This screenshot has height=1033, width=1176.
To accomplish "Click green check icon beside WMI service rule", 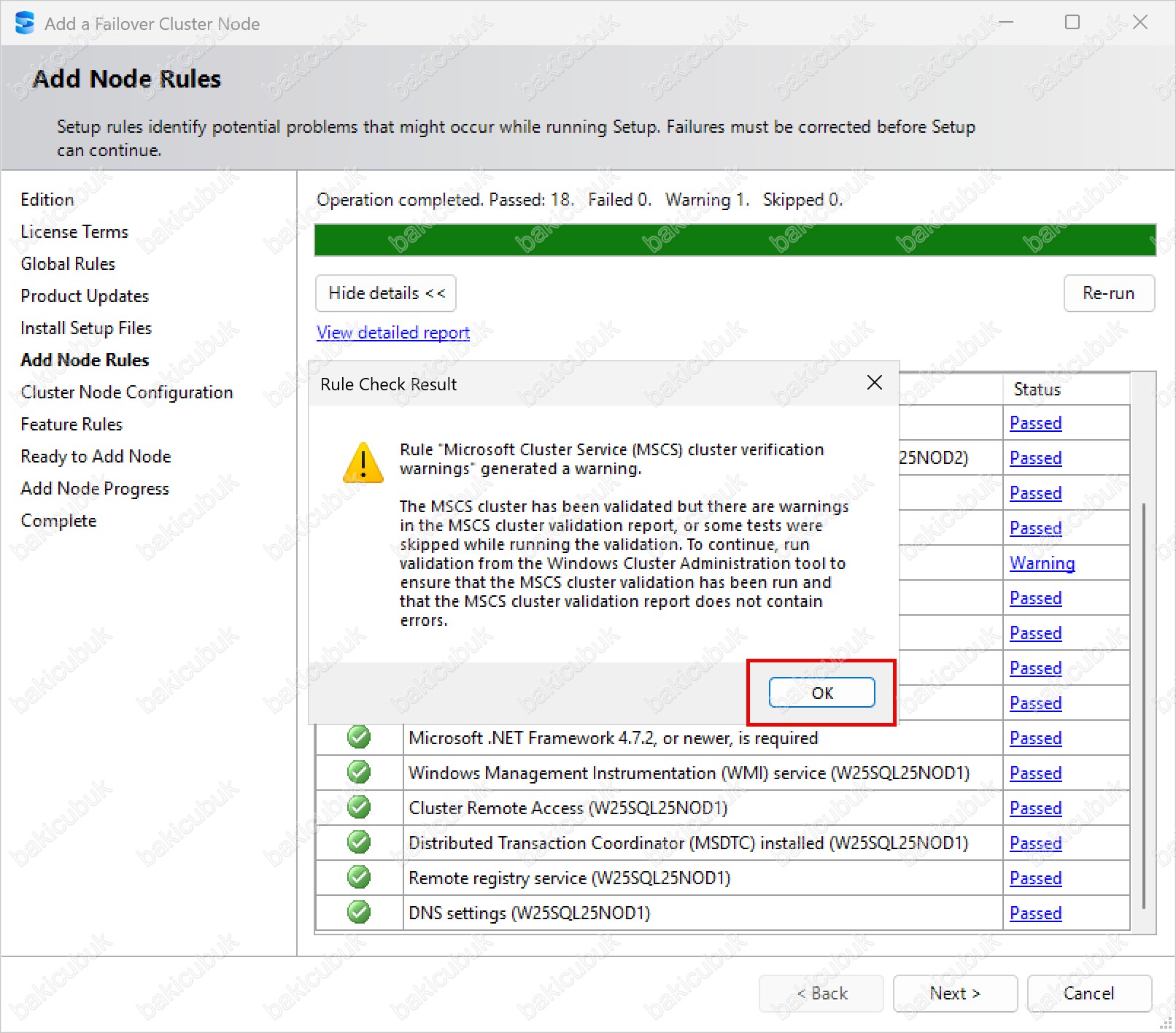I will coord(359,773).
